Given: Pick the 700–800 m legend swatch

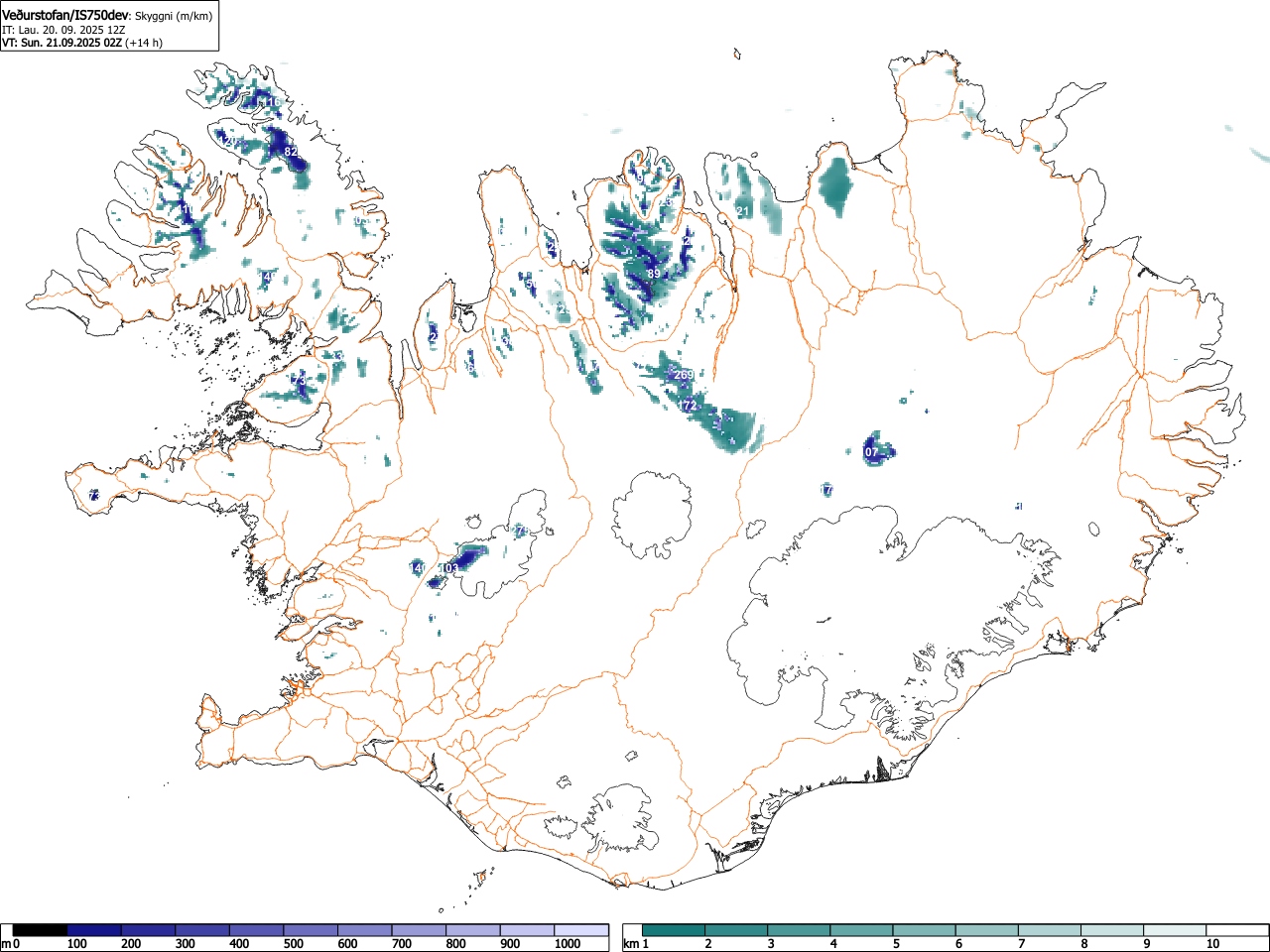Looking at the screenshot, I should tap(419, 930).
